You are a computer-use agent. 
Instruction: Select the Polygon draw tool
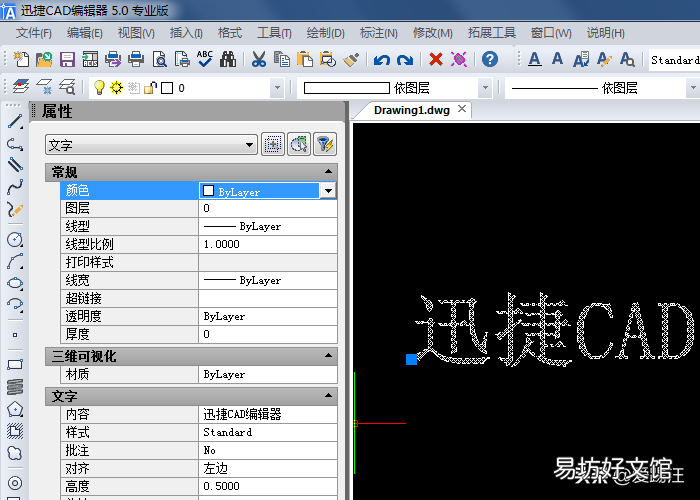pos(15,409)
